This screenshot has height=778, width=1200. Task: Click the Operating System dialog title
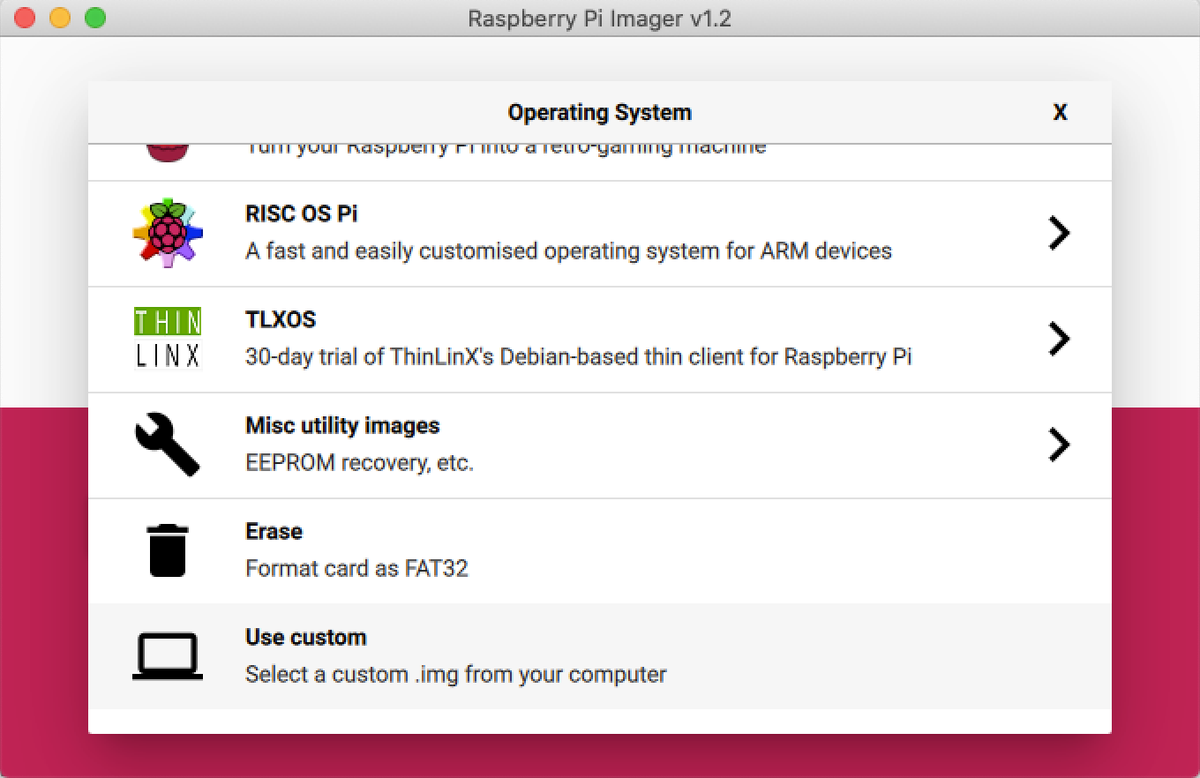[600, 112]
